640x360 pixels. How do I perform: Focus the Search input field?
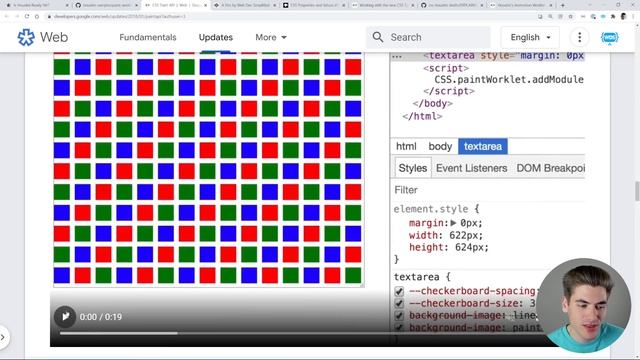point(428,37)
